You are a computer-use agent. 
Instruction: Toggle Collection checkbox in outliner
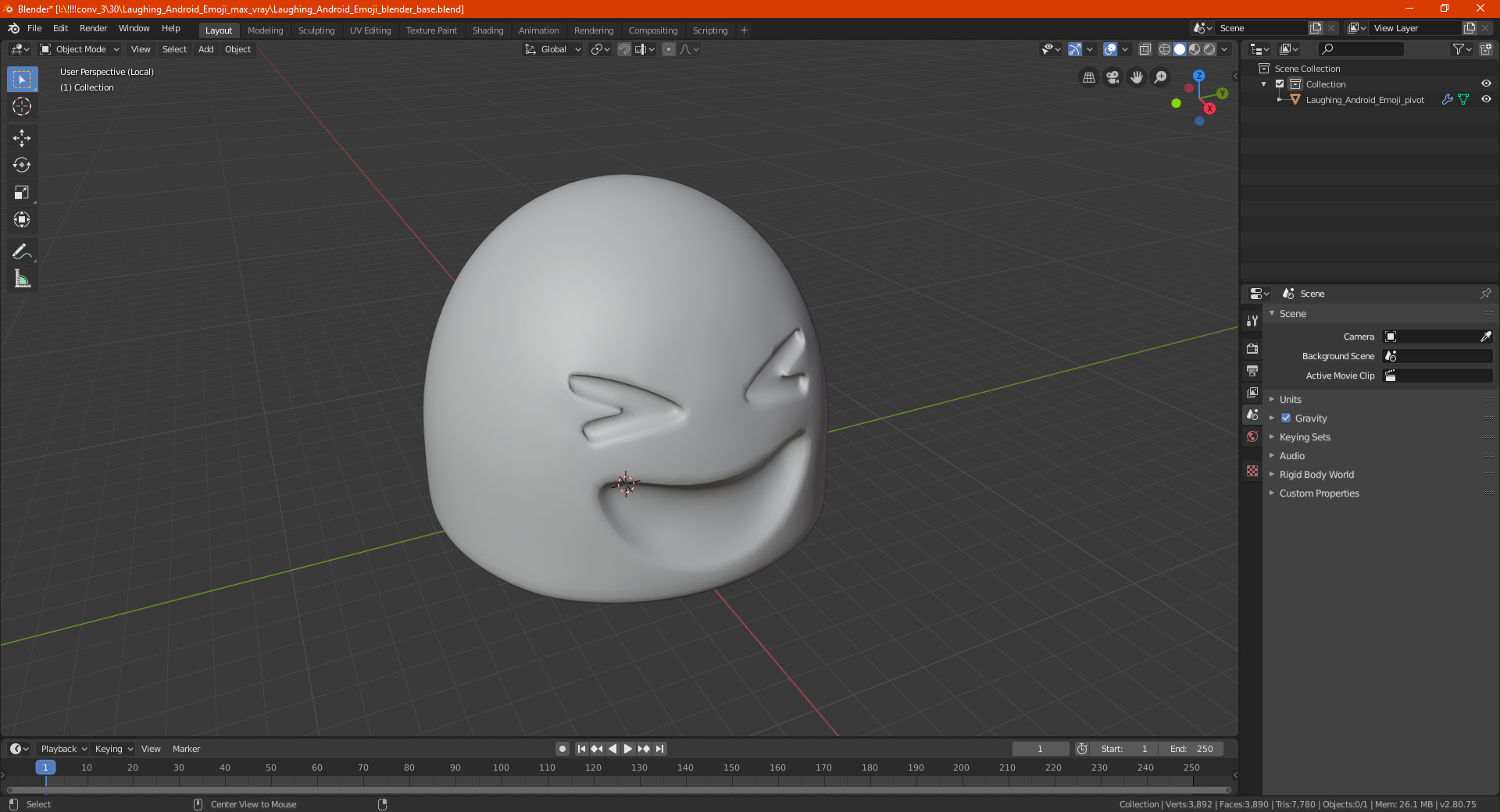[x=1280, y=84]
